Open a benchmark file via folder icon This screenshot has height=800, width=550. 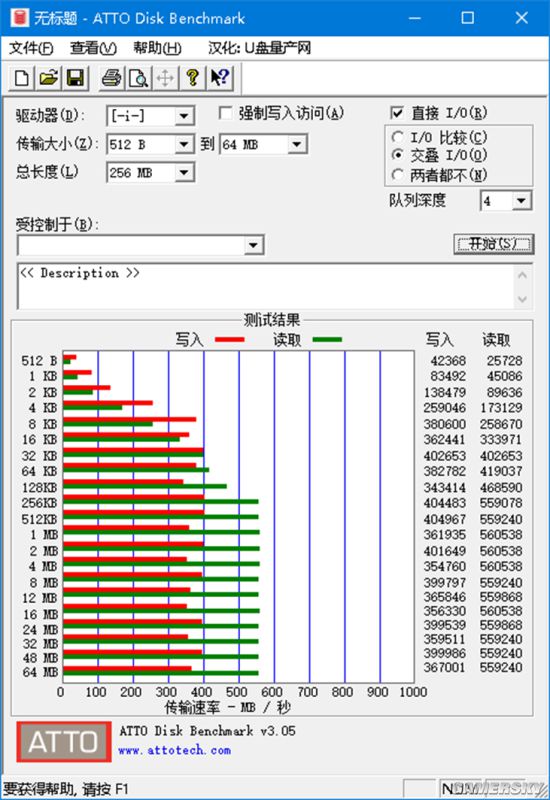(48, 79)
